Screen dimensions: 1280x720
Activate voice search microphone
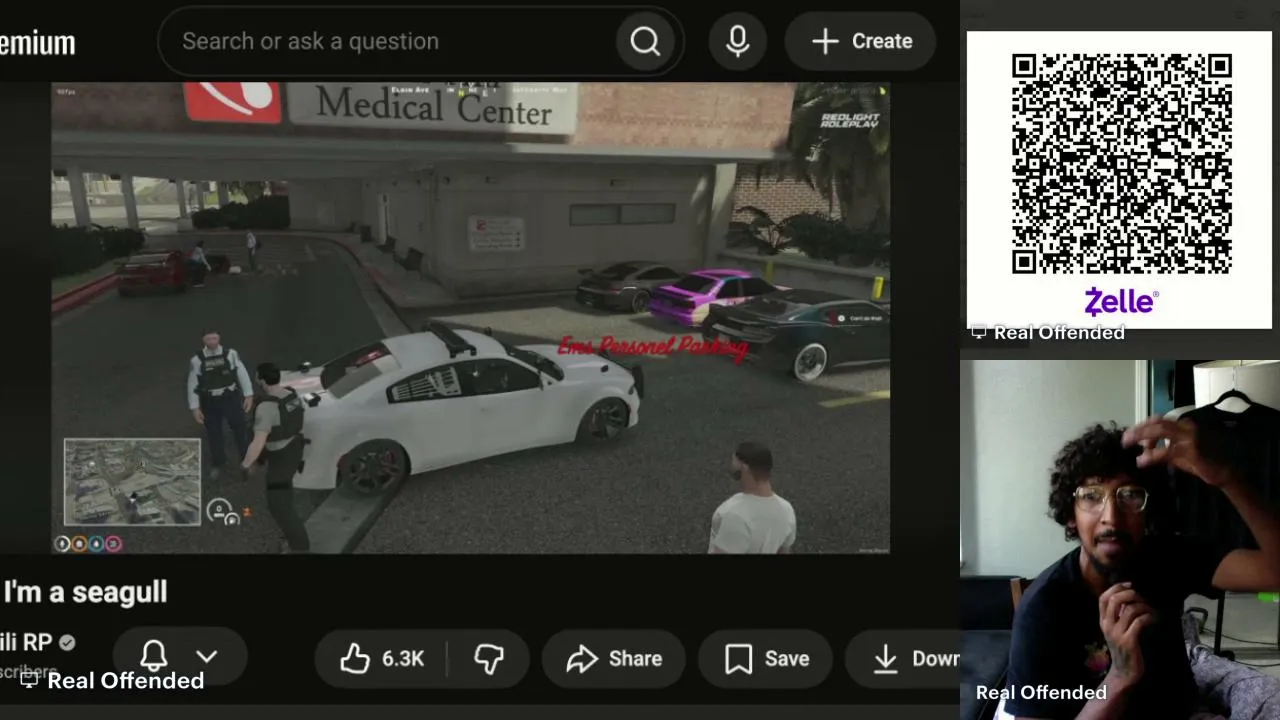tap(738, 41)
